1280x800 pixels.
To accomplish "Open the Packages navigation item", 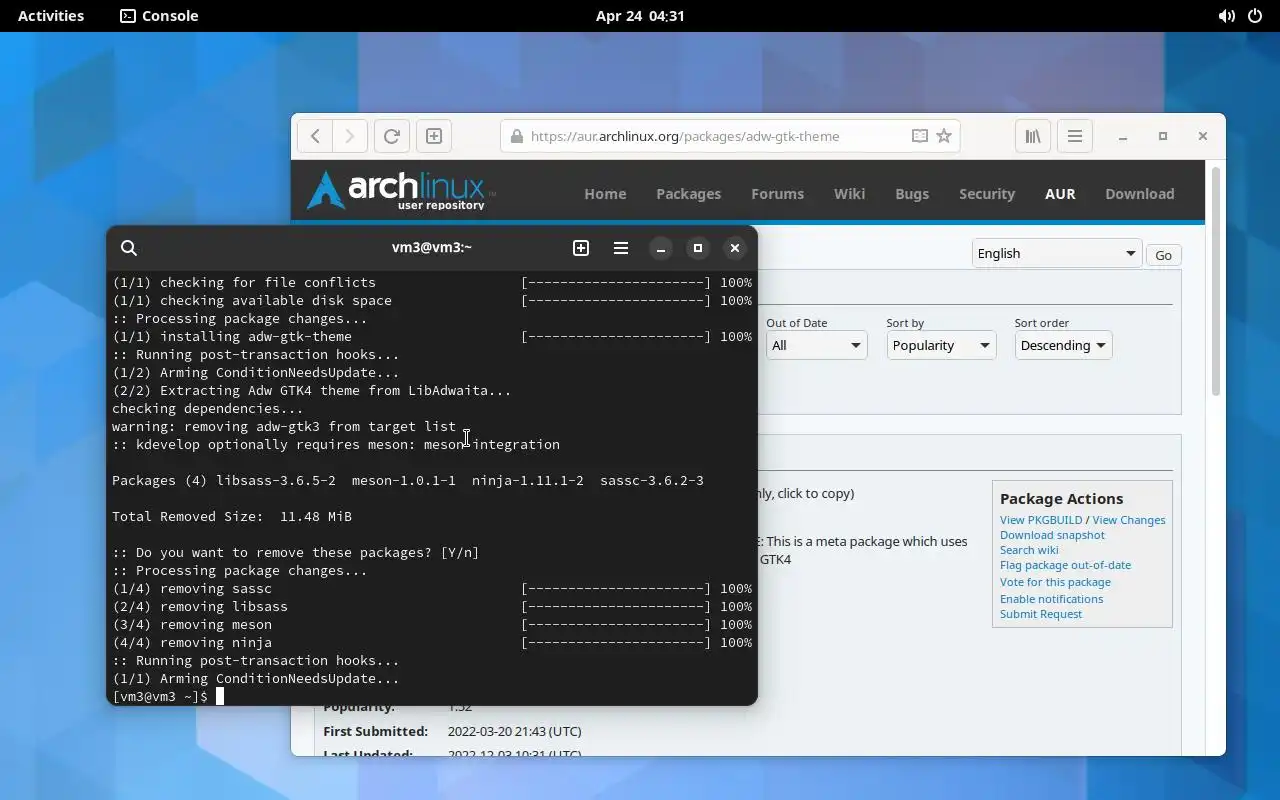I will 688,194.
